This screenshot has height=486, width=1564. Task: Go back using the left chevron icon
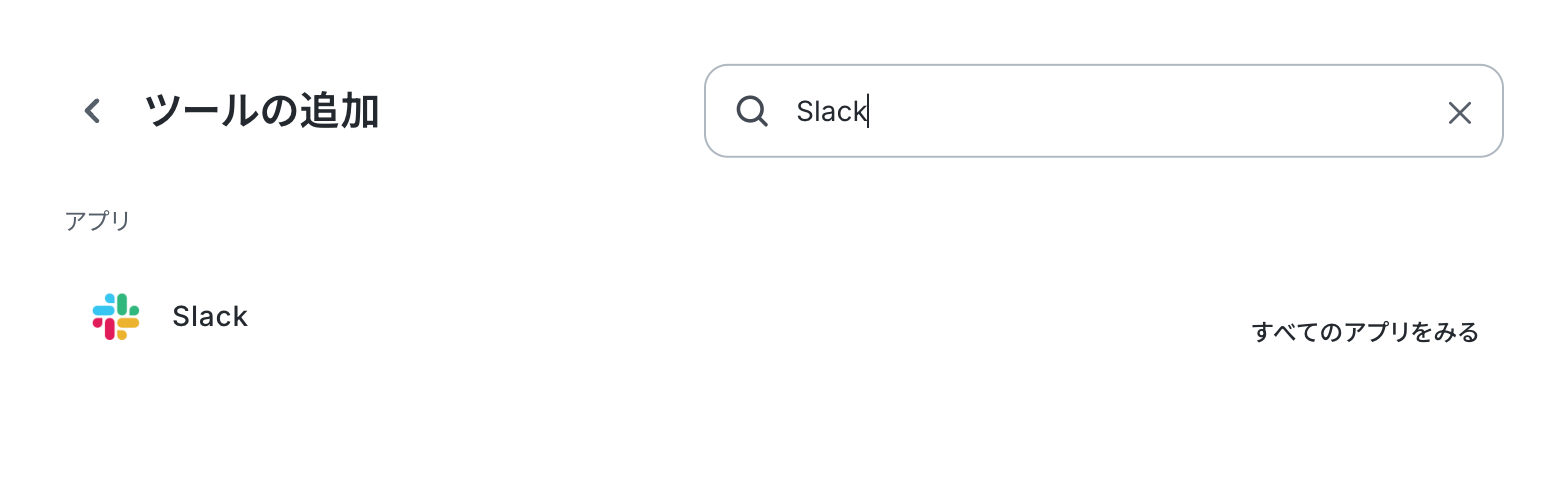point(92,111)
